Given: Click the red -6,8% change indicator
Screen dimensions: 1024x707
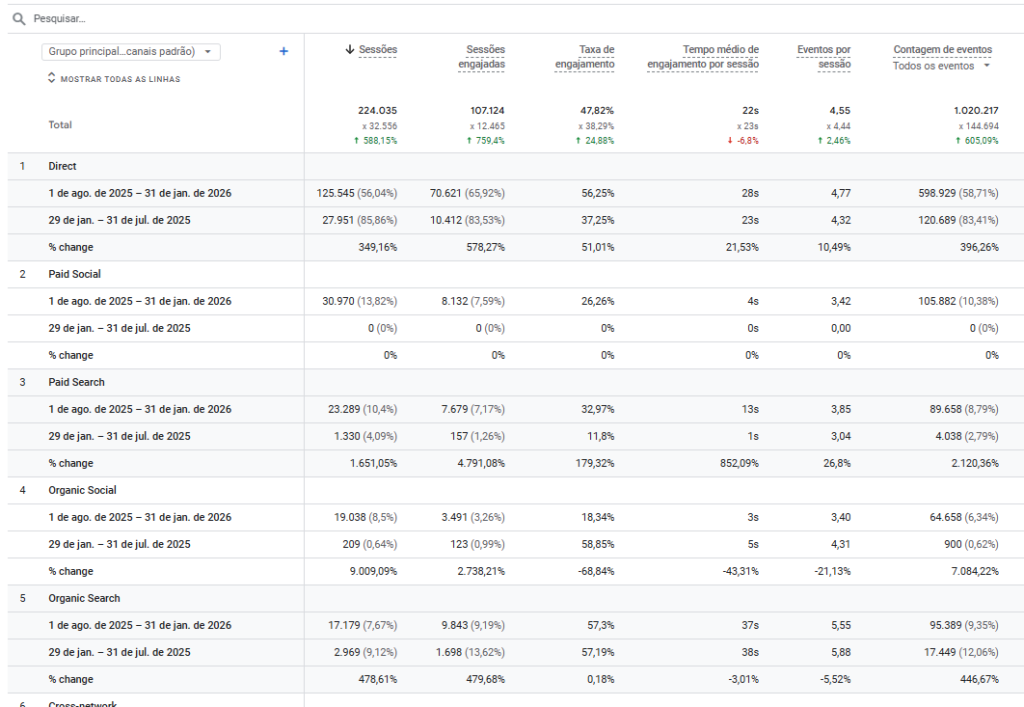Looking at the screenshot, I should point(743,141).
